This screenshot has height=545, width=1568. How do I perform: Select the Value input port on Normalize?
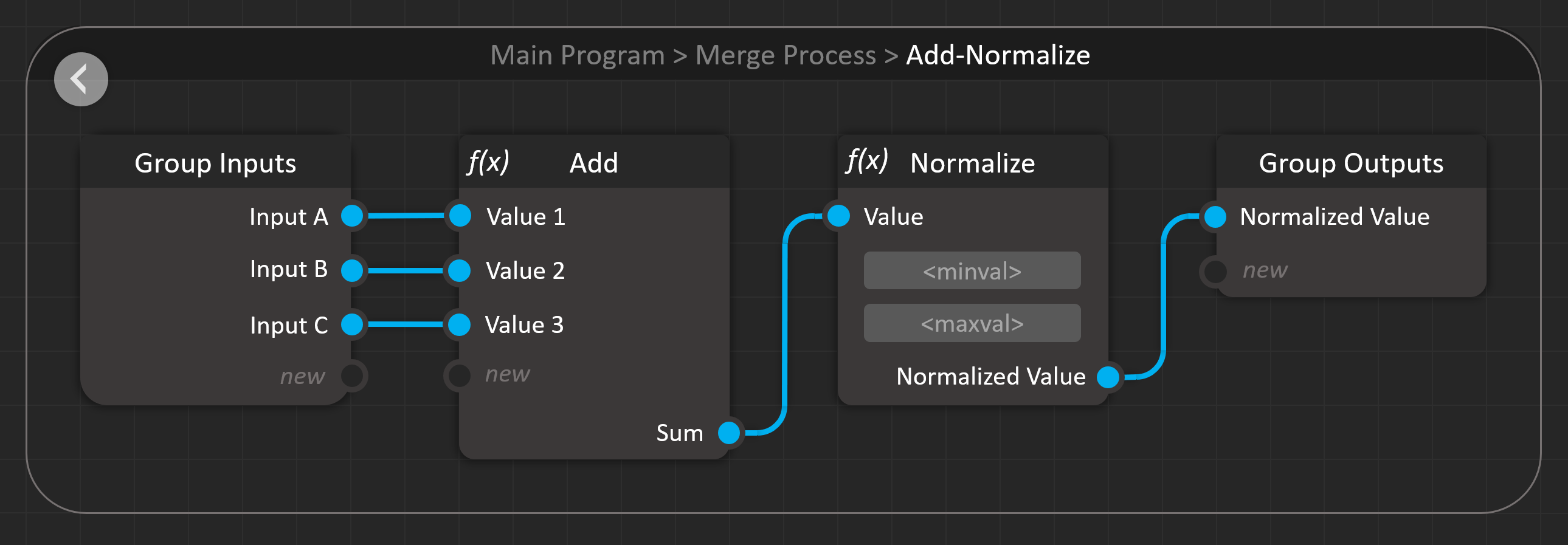point(838,216)
